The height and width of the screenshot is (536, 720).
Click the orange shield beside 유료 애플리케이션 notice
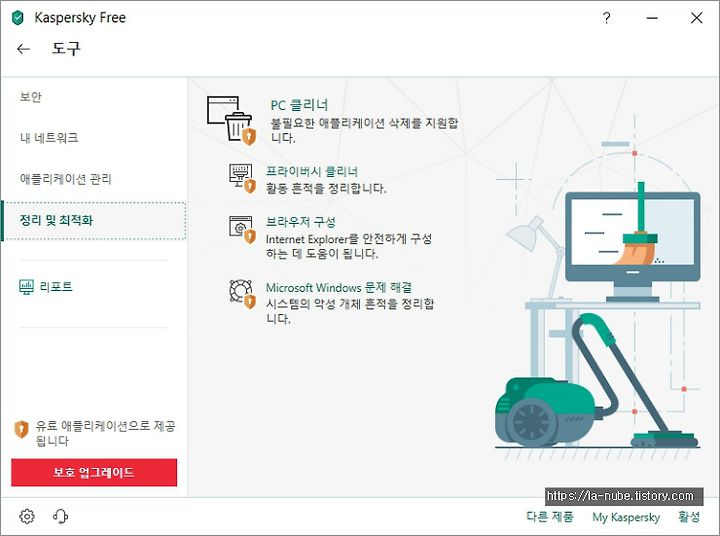21,429
